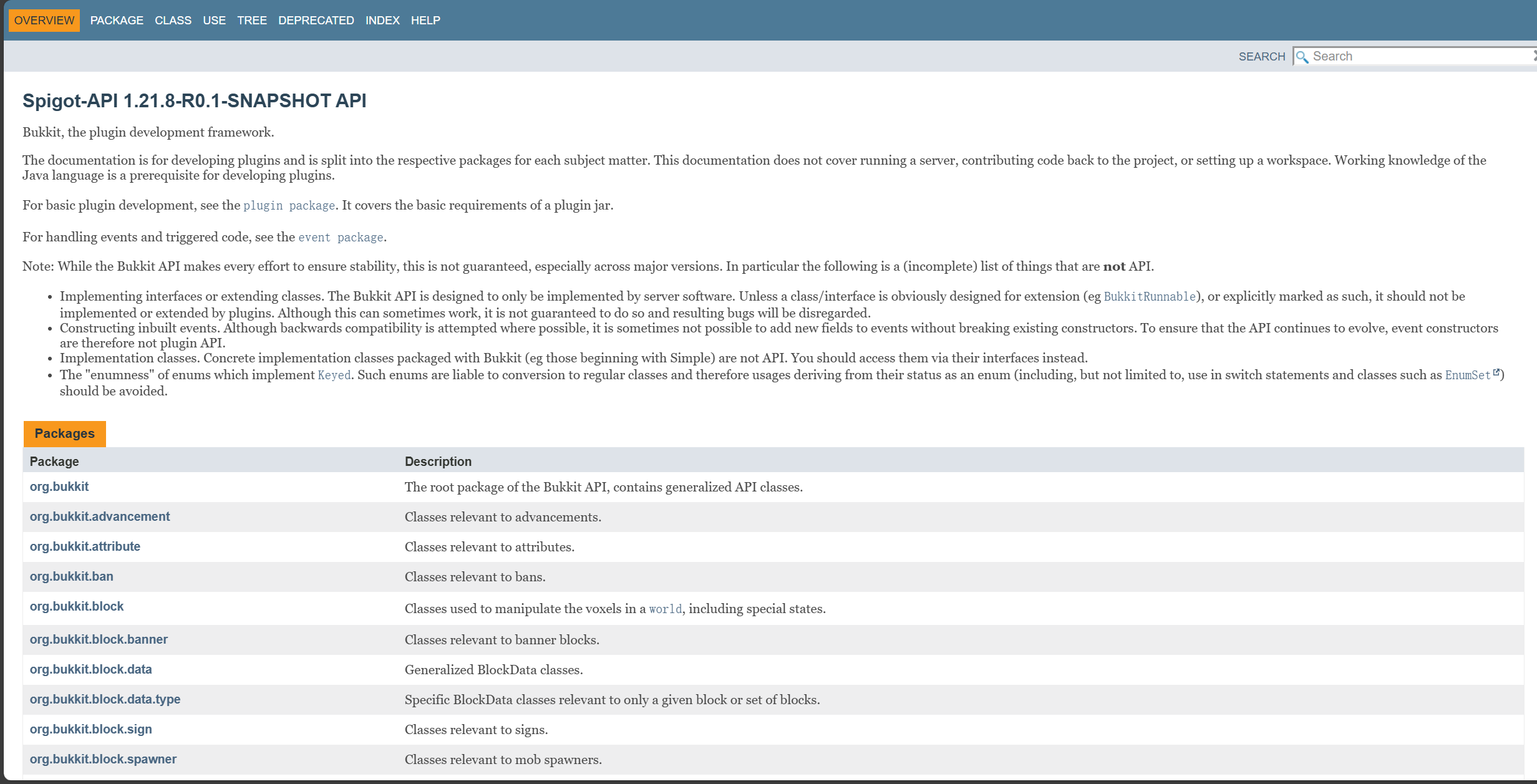
Task: Open the org.bukkit package
Action: tap(59, 486)
